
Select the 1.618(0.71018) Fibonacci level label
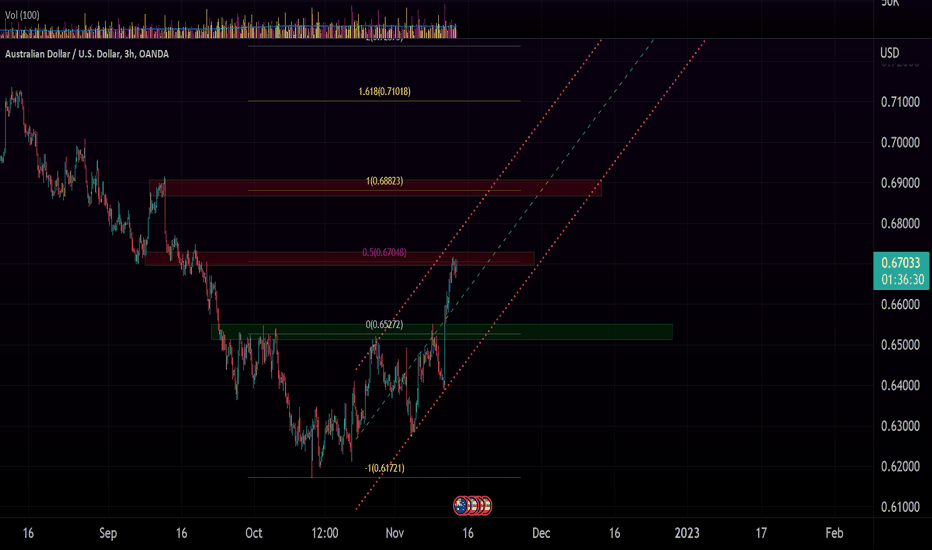point(385,92)
